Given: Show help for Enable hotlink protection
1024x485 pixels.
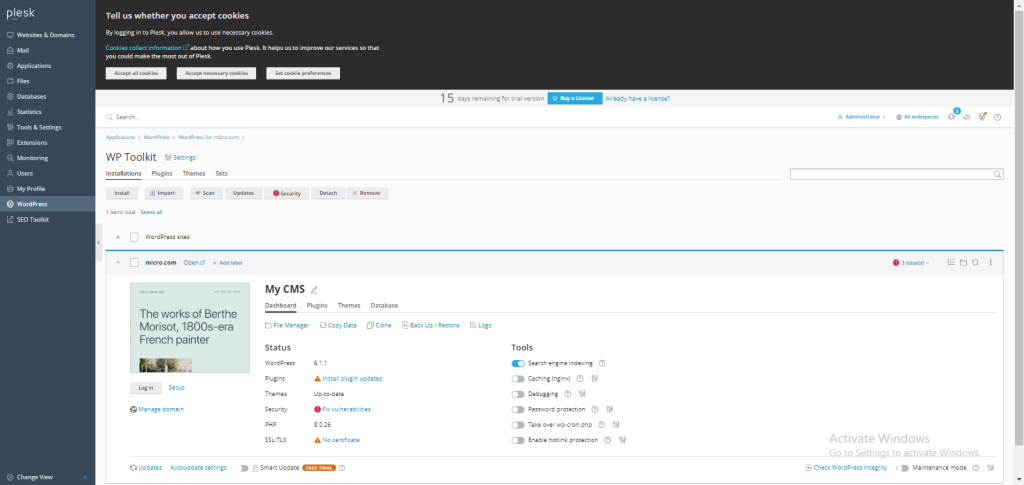Looking at the screenshot, I should pos(607,440).
